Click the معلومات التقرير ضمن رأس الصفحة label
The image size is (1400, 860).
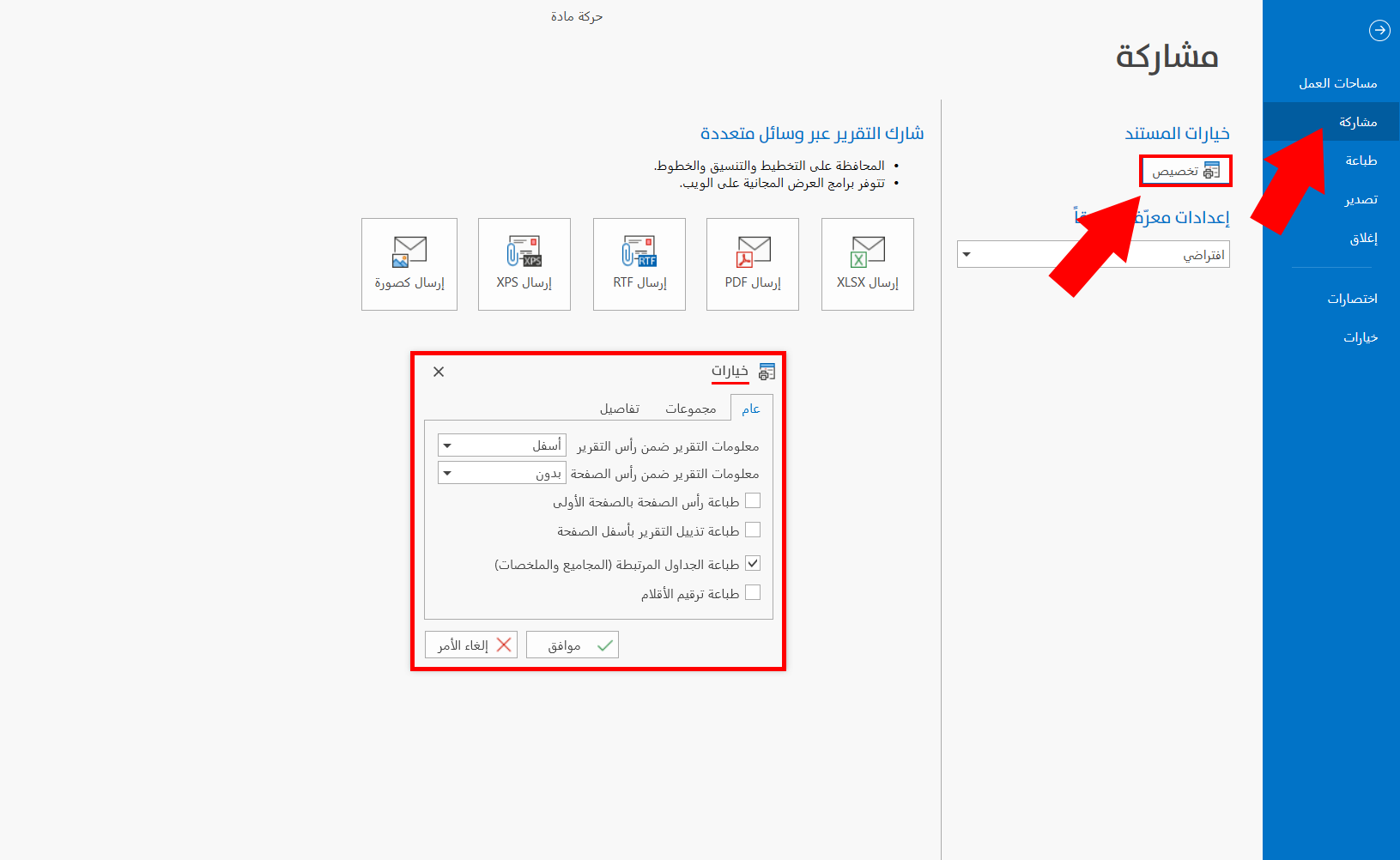665,474
